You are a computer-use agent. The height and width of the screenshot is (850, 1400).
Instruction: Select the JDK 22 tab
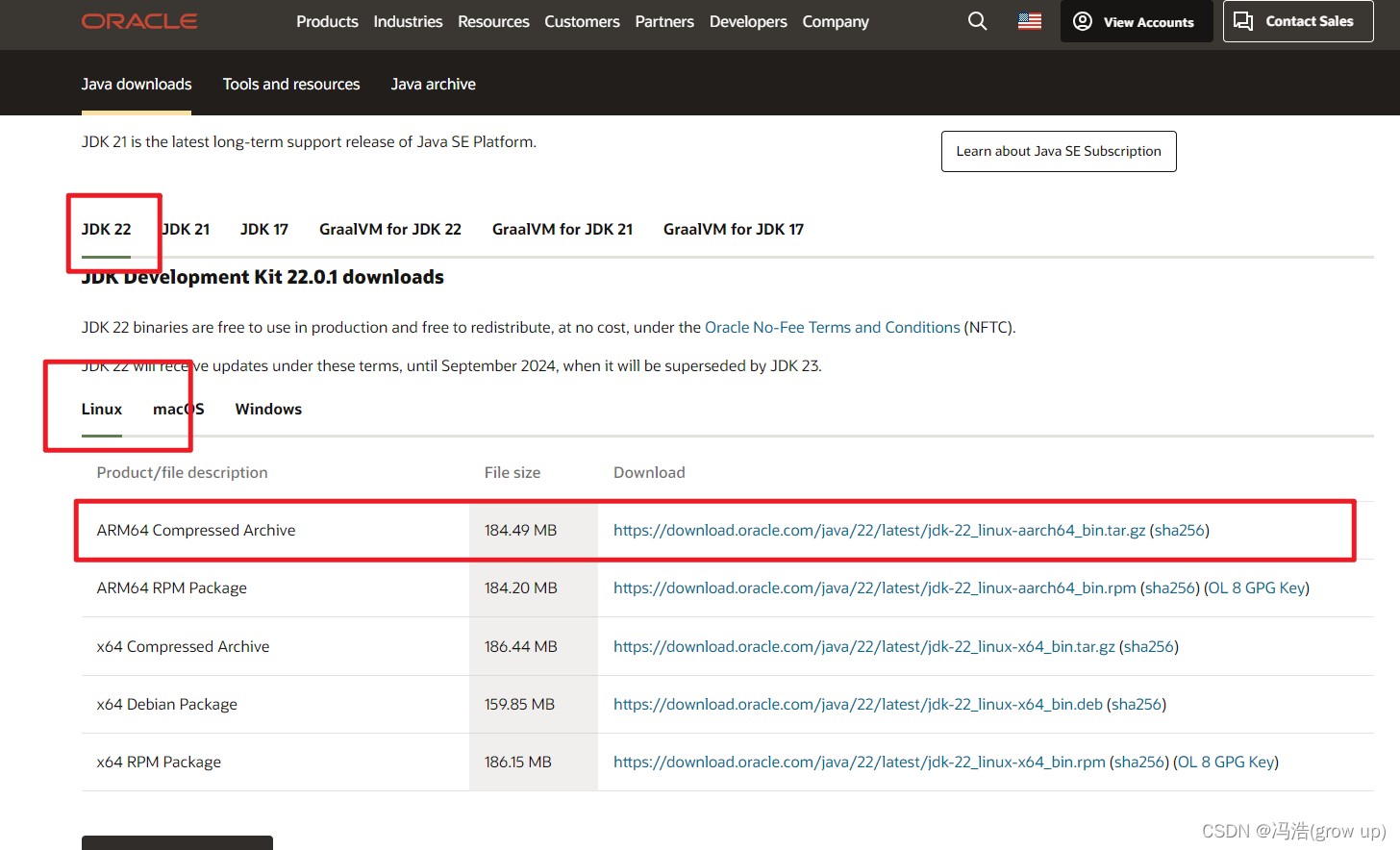coord(106,229)
